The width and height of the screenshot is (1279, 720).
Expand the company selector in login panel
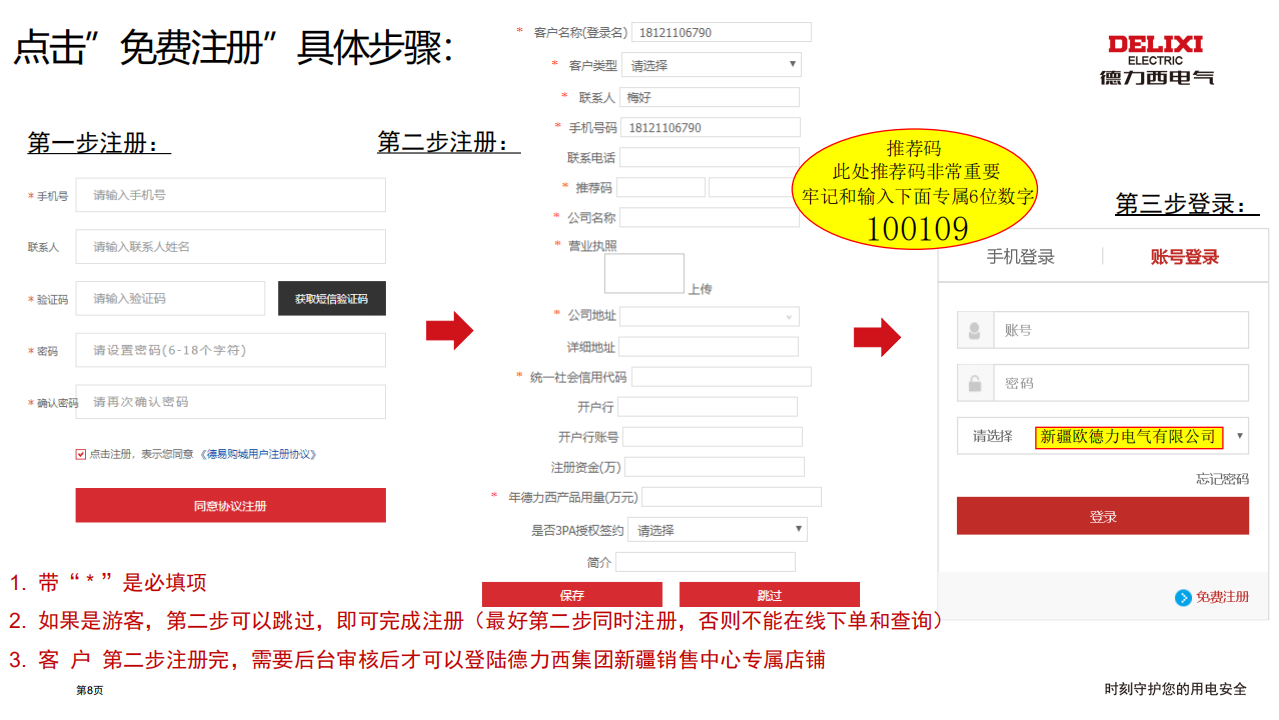coord(1102,436)
